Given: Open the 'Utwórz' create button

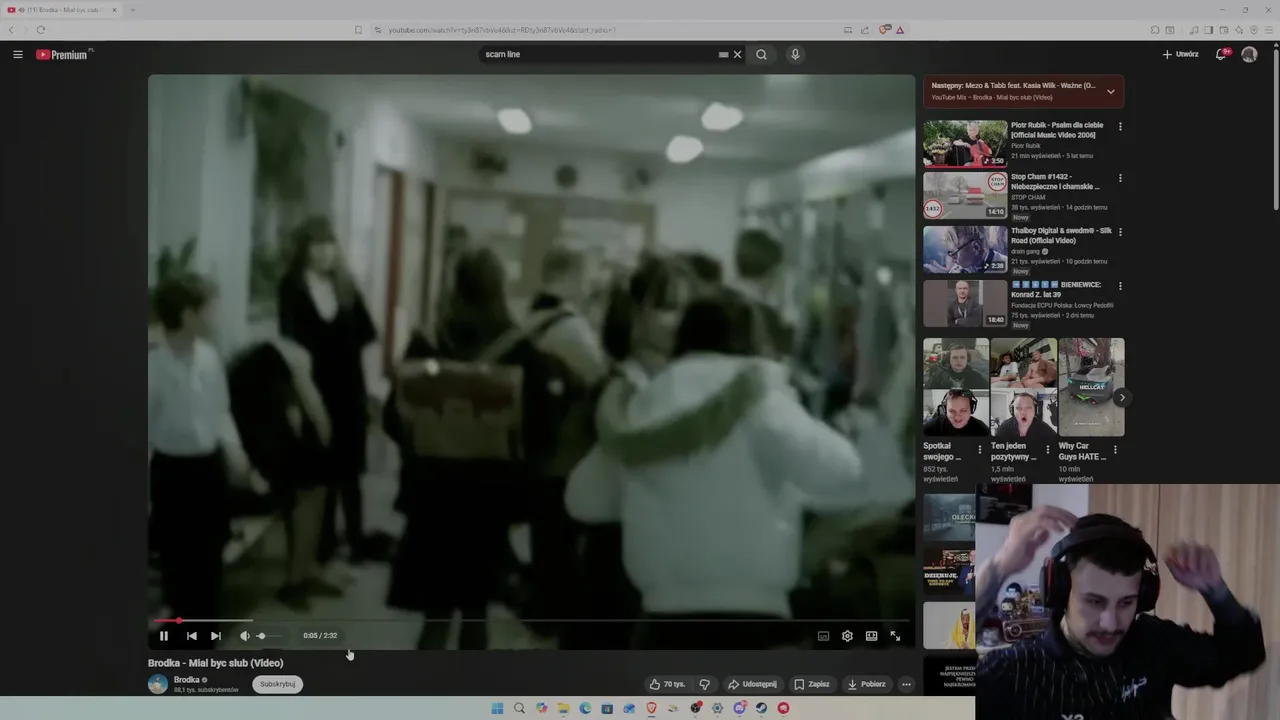Looking at the screenshot, I should [1180, 54].
